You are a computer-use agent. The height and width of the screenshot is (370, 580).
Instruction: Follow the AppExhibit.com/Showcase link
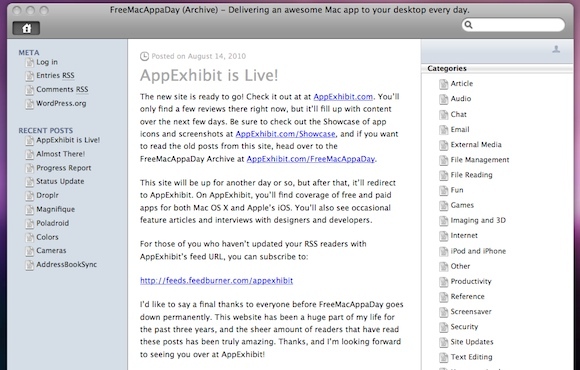click(x=285, y=134)
